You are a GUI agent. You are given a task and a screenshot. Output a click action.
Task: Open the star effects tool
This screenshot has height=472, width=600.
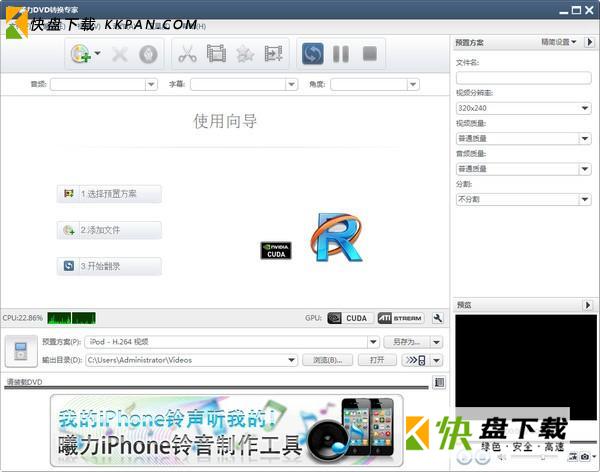click(245, 54)
